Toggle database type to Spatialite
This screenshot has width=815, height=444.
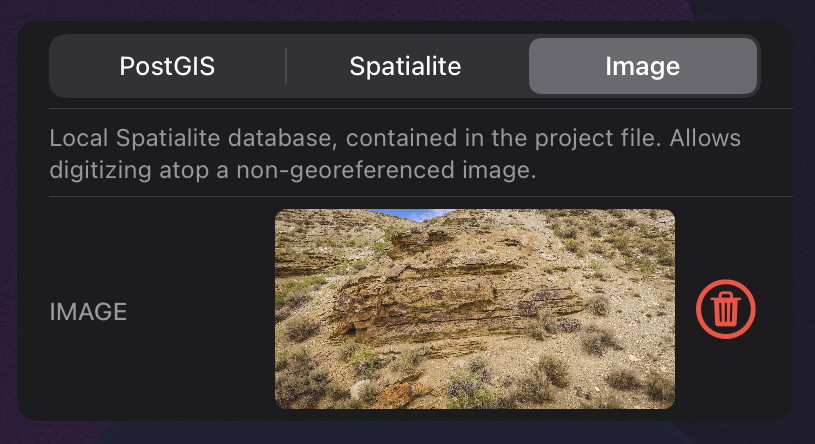point(405,67)
